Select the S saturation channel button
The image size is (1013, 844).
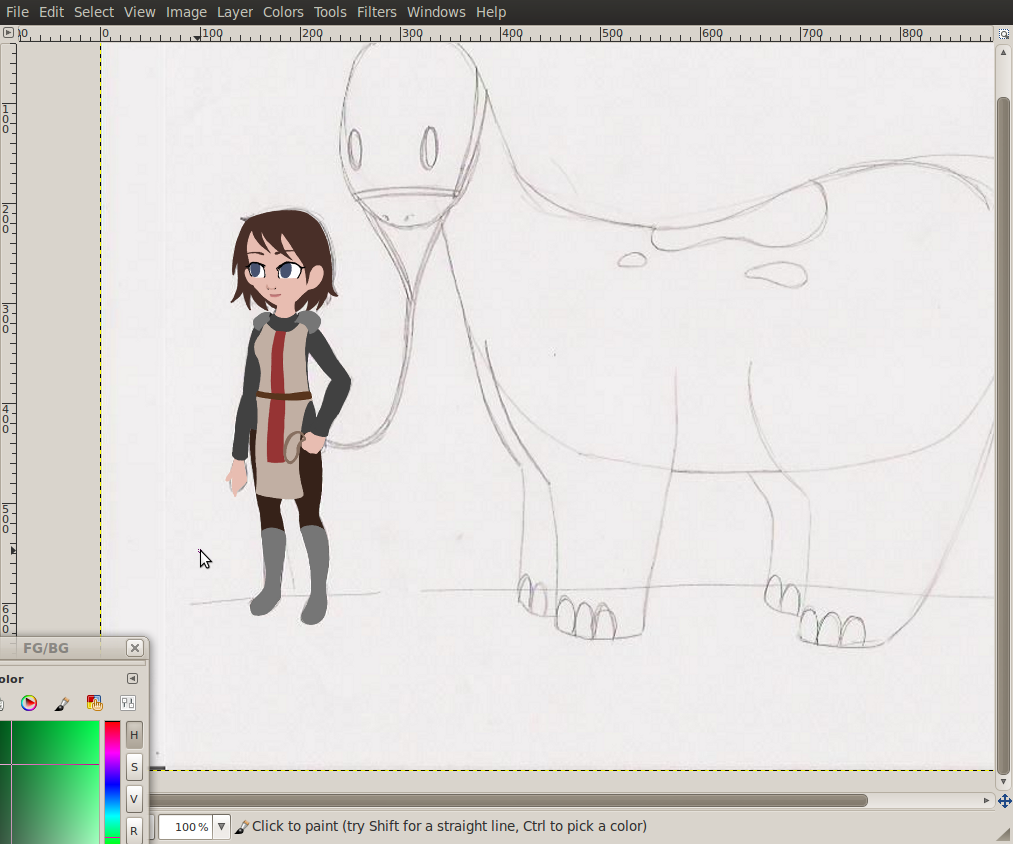[x=134, y=767]
